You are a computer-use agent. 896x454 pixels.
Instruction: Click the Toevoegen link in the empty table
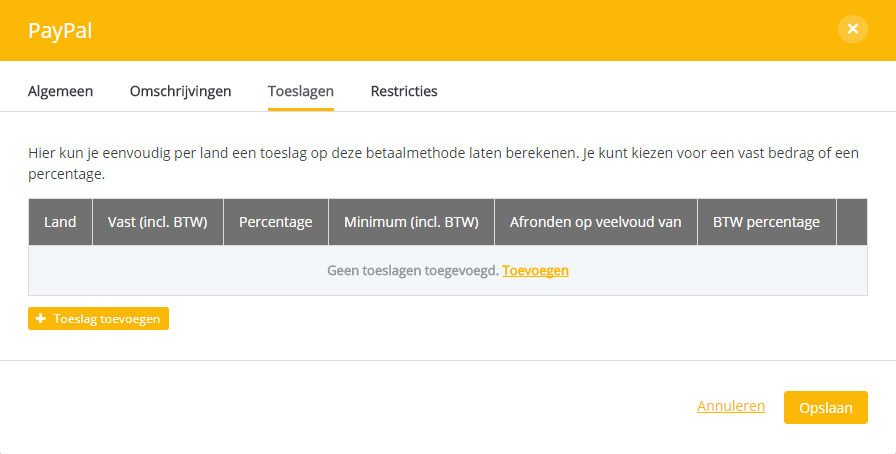pyautogui.click(x=535, y=270)
